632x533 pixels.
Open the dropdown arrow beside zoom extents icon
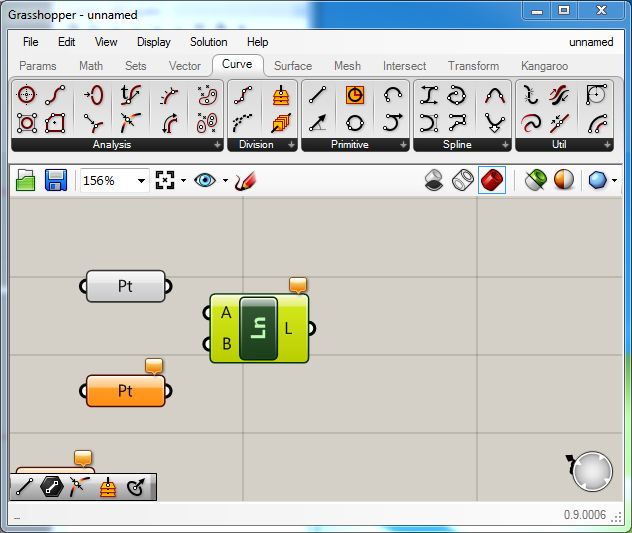coord(183,180)
